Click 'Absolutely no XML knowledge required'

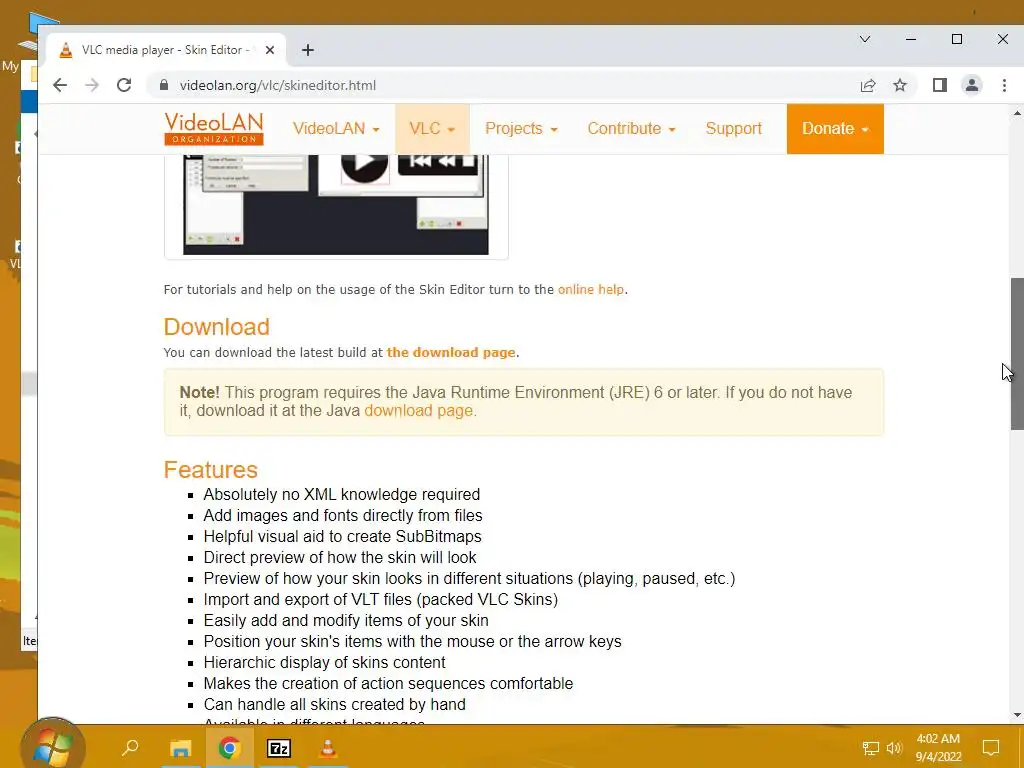(x=342, y=494)
